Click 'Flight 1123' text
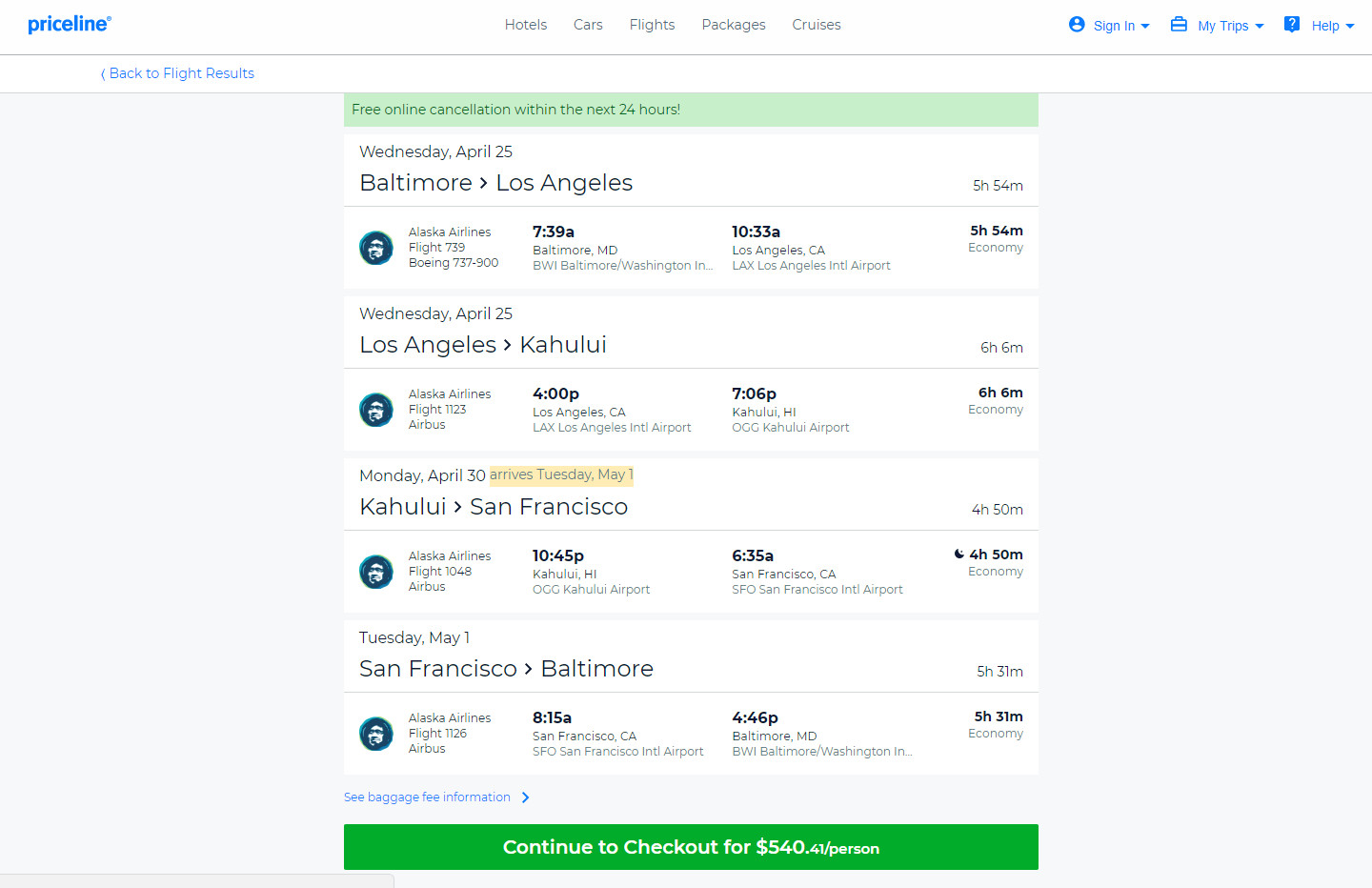1372x888 pixels. pos(437,410)
